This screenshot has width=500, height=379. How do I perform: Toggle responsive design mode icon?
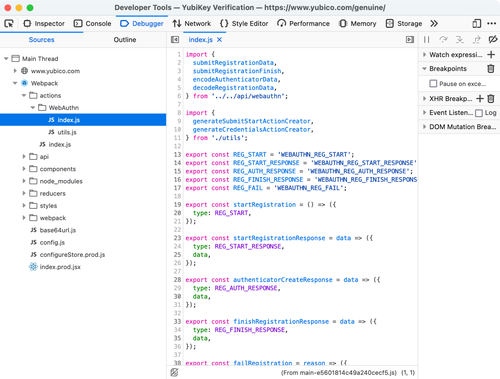[477, 24]
